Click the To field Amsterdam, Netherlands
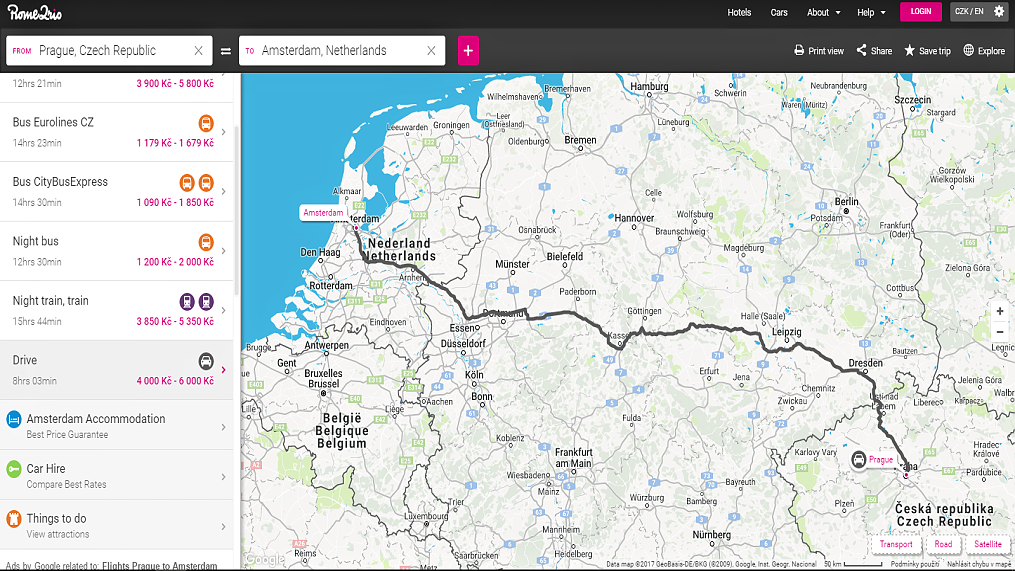The image size is (1015, 571). (x=342, y=50)
